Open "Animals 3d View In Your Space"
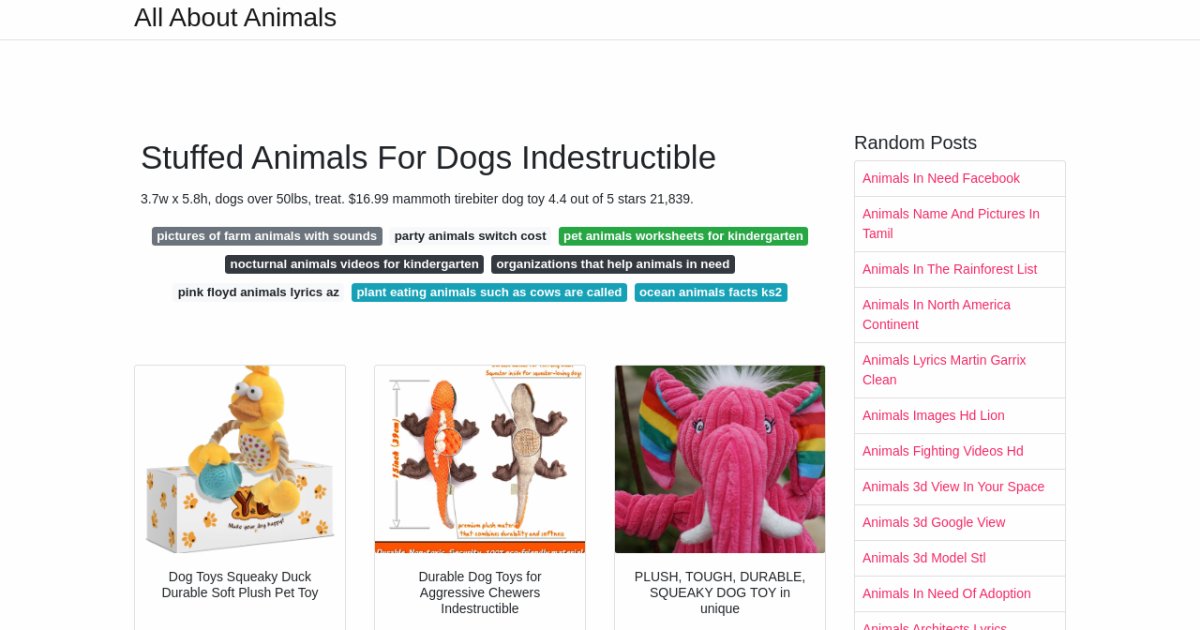 953,486
